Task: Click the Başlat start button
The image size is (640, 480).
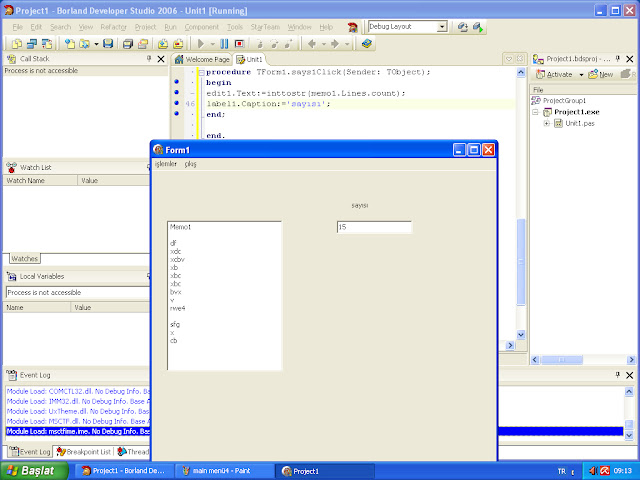Action: 34,471
